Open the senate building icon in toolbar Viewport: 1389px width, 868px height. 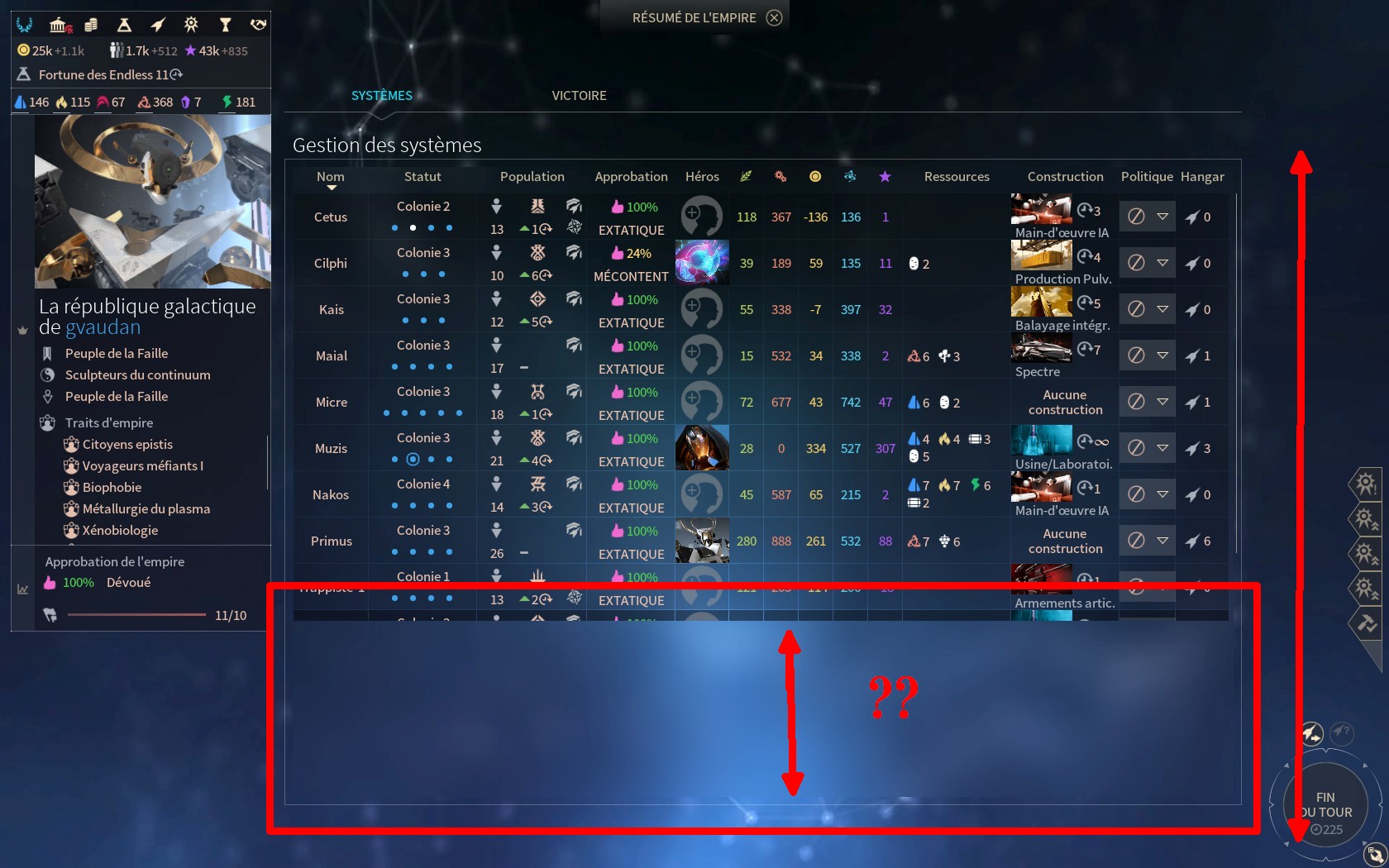click(x=60, y=25)
